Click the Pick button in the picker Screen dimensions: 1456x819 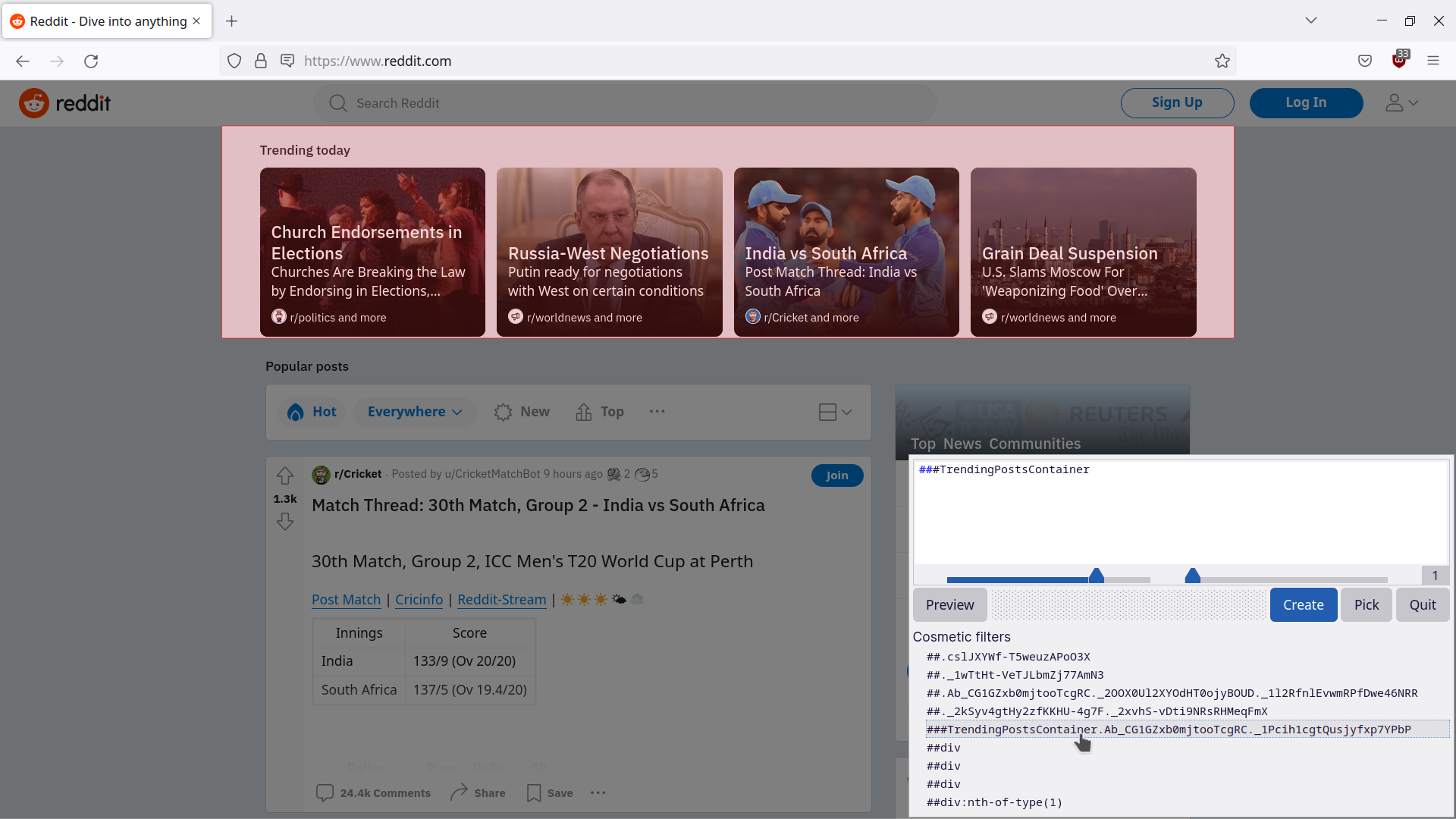1366,605
